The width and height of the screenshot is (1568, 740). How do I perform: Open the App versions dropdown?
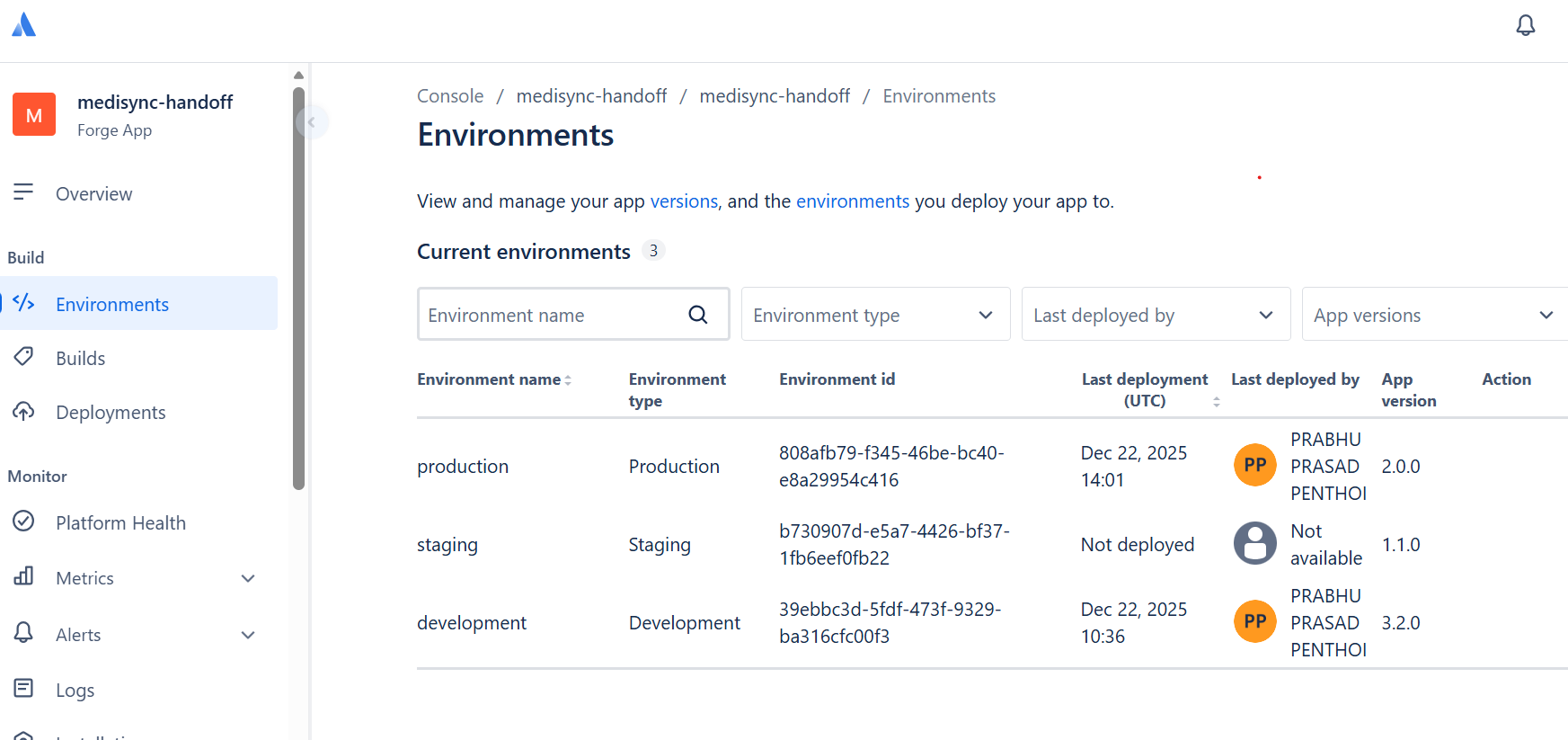click(x=1434, y=315)
